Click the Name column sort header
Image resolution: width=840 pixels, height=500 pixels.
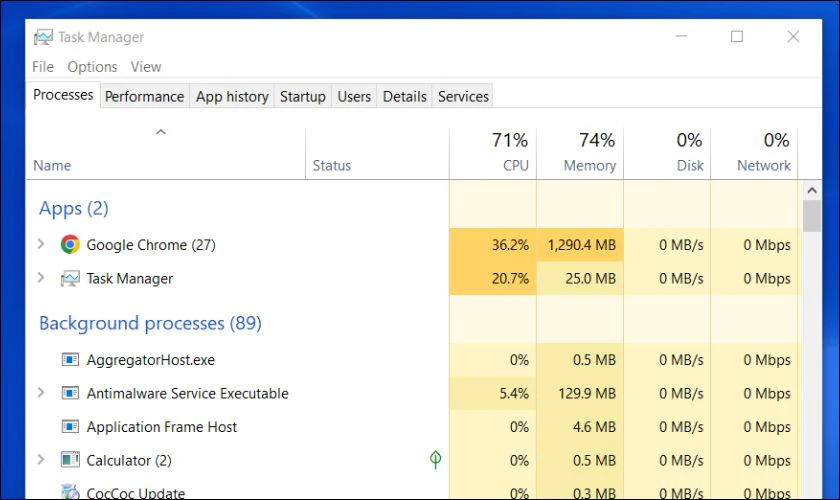pos(166,153)
